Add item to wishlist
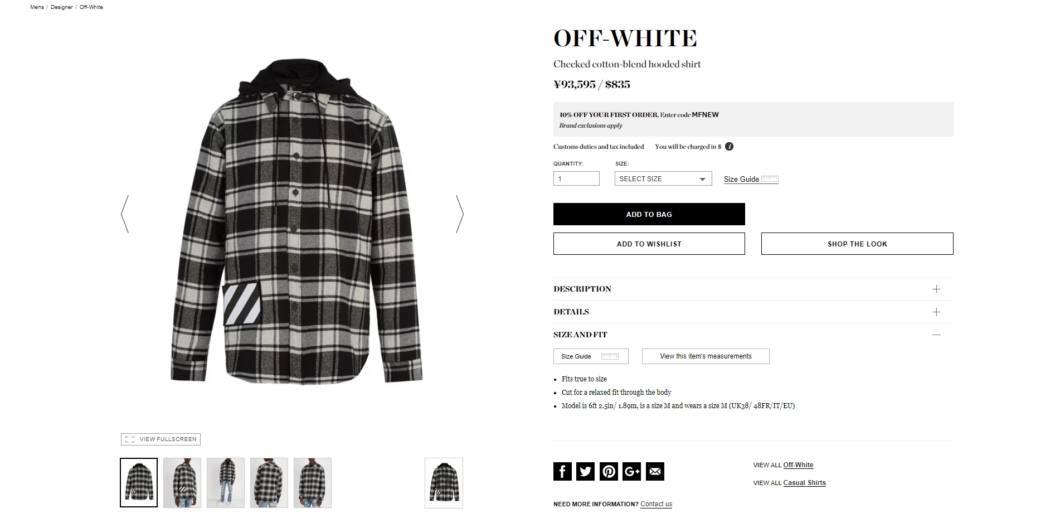Image resolution: width=1060 pixels, height=518 pixels. 648,243
